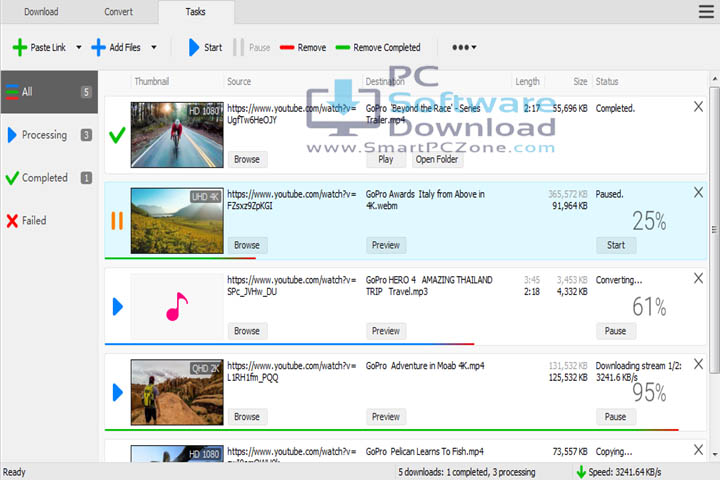Viewport: 720px width, 480px height.
Task: Open the hamburger main menu icon
Action: (x=706, y=11)
